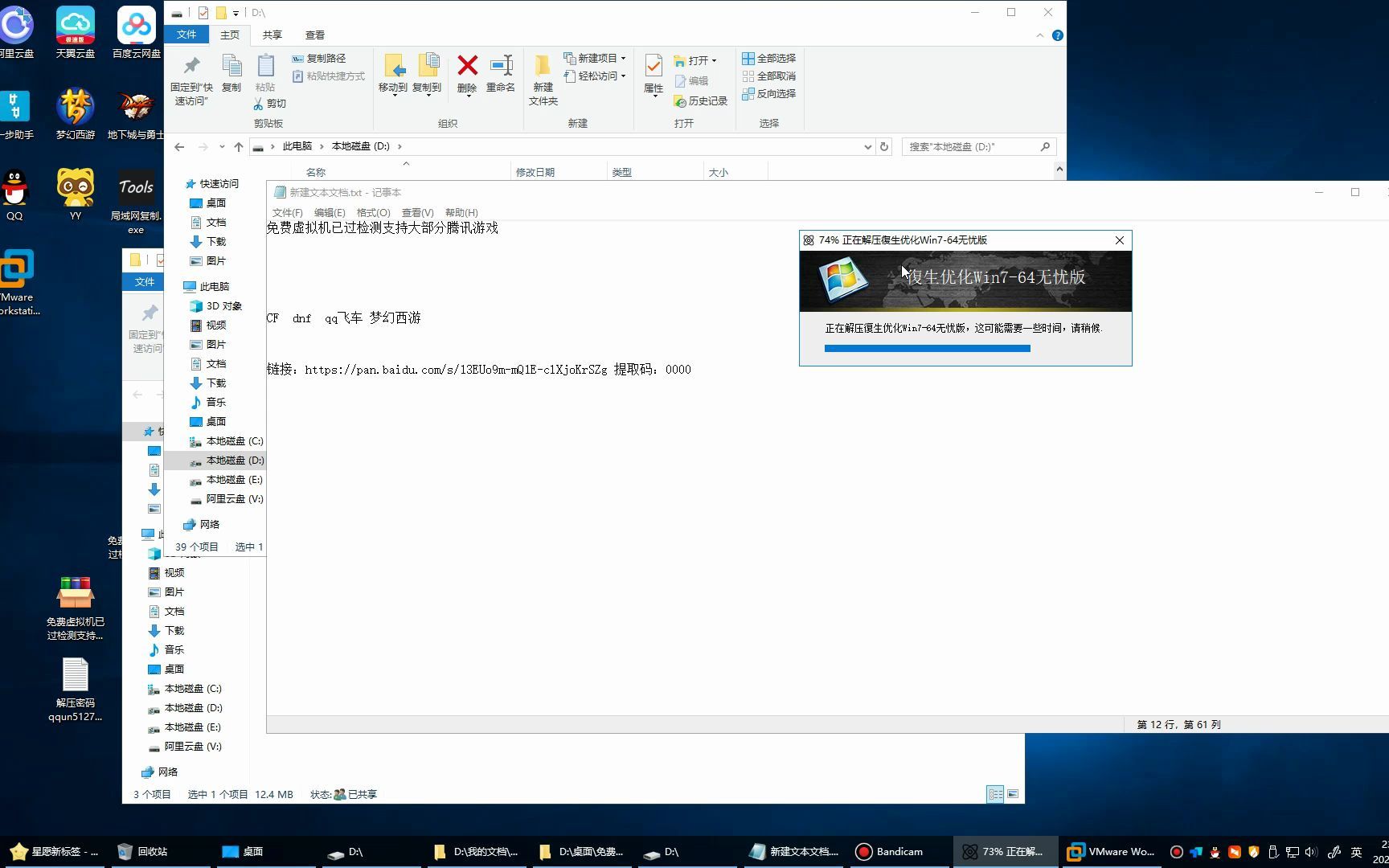This screenshot has height=868, width=1389.
Task: Select 本地磁盘 (E:) in front Explorer tree
Action: point(226,479)
